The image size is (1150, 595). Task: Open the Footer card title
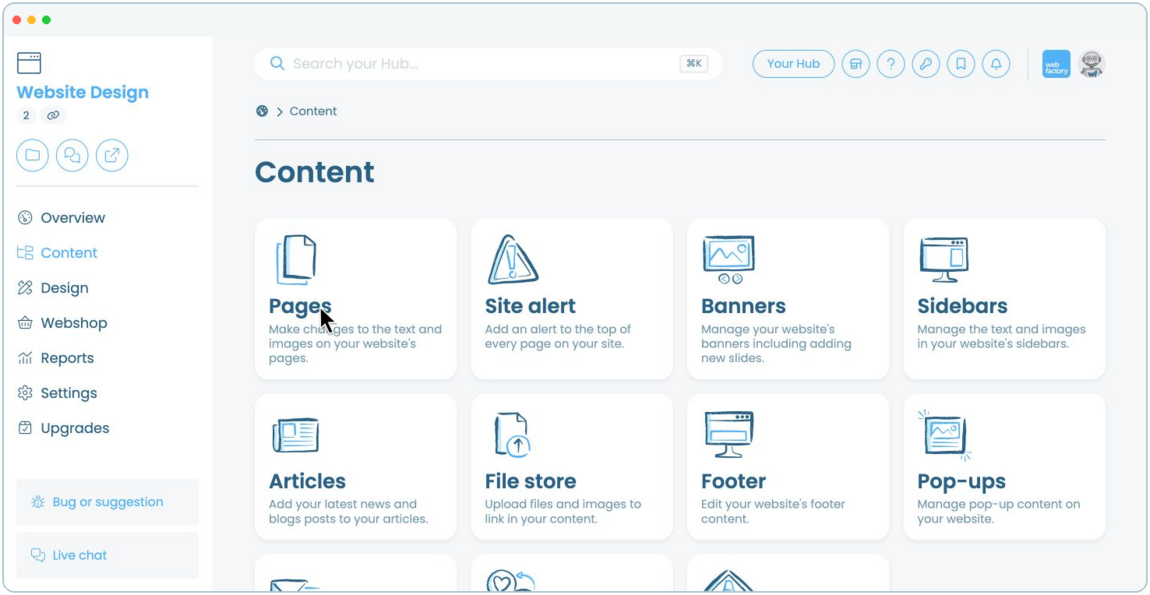point(733,481)
